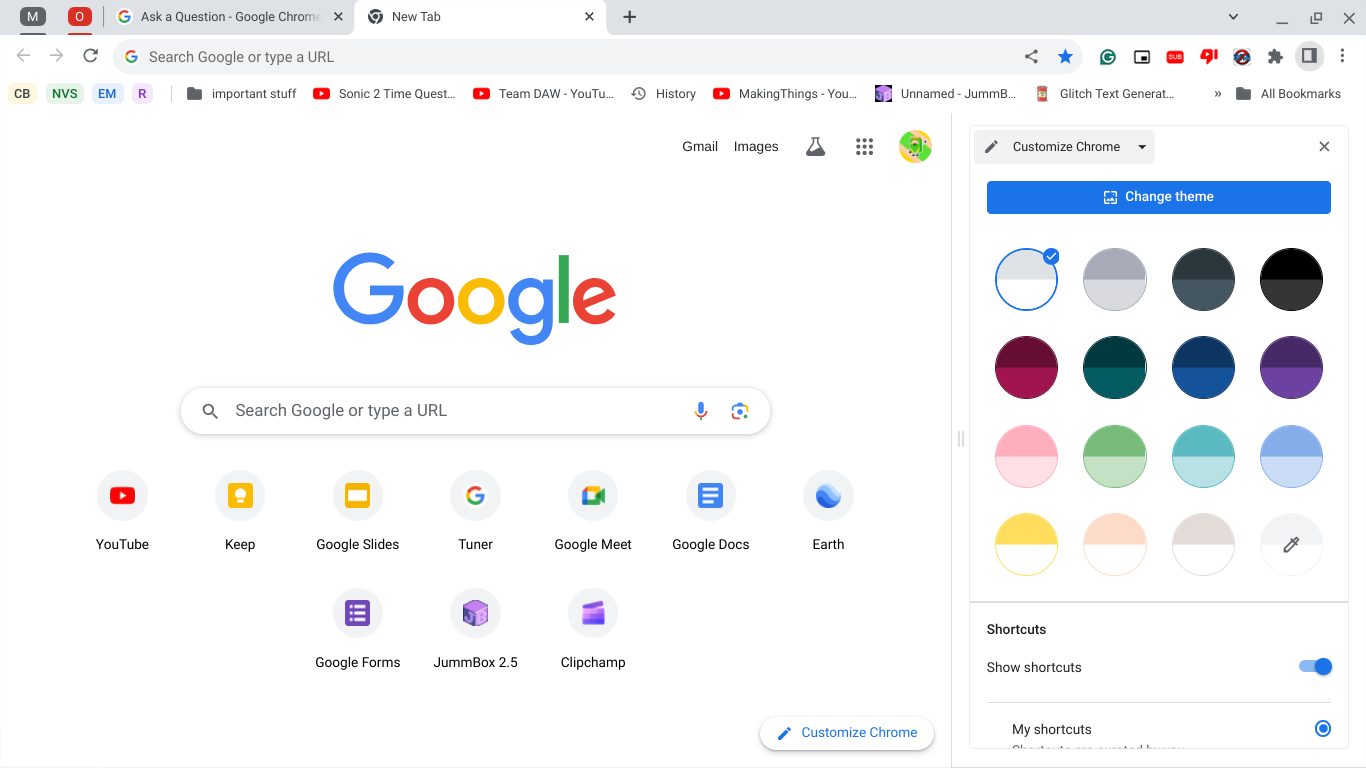Open the Google Docs shortcut
This screenshot has width=1366, height=768.
[711, 511]
